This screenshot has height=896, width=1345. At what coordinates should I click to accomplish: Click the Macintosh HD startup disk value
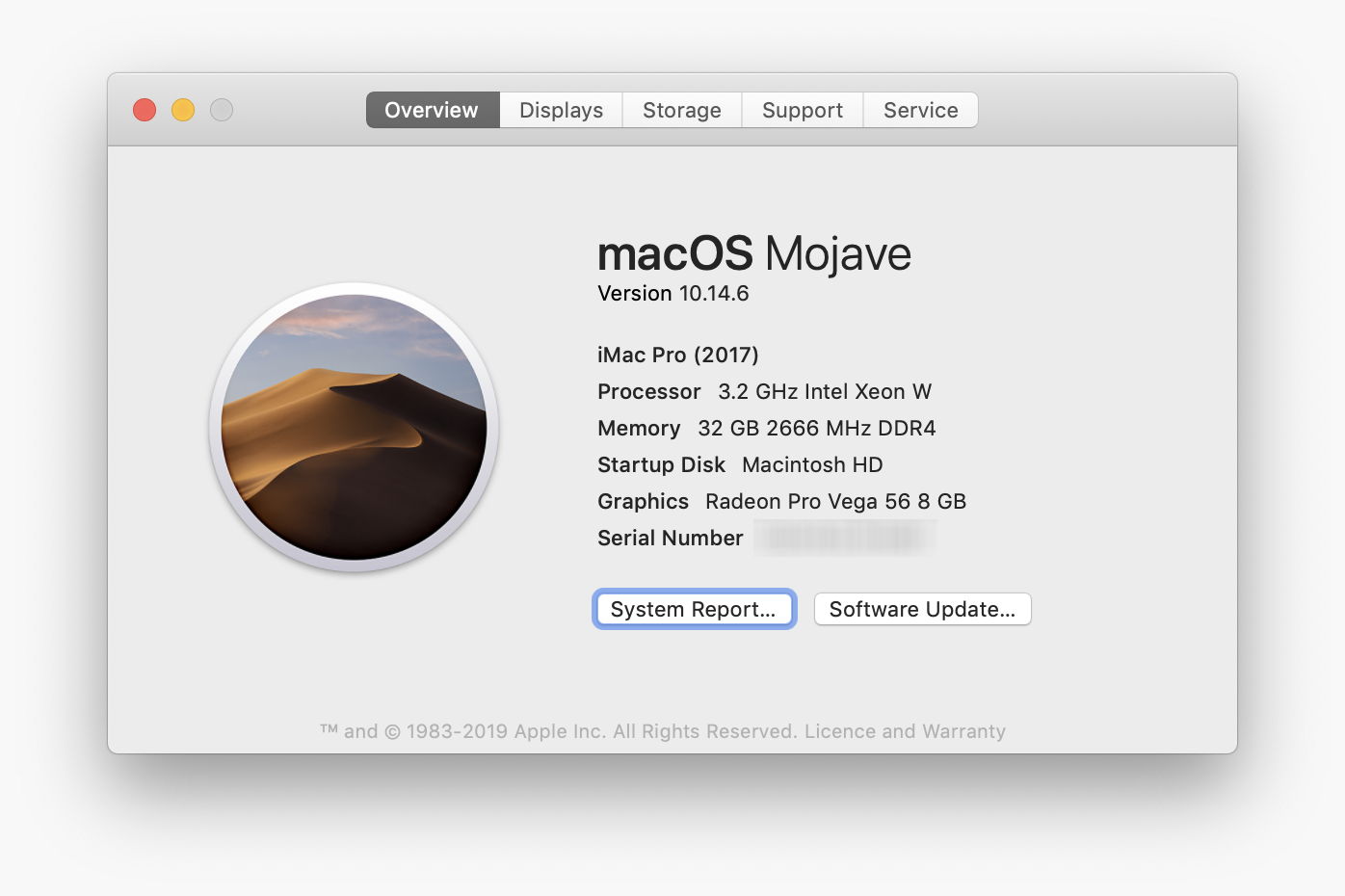pos(812,464)
